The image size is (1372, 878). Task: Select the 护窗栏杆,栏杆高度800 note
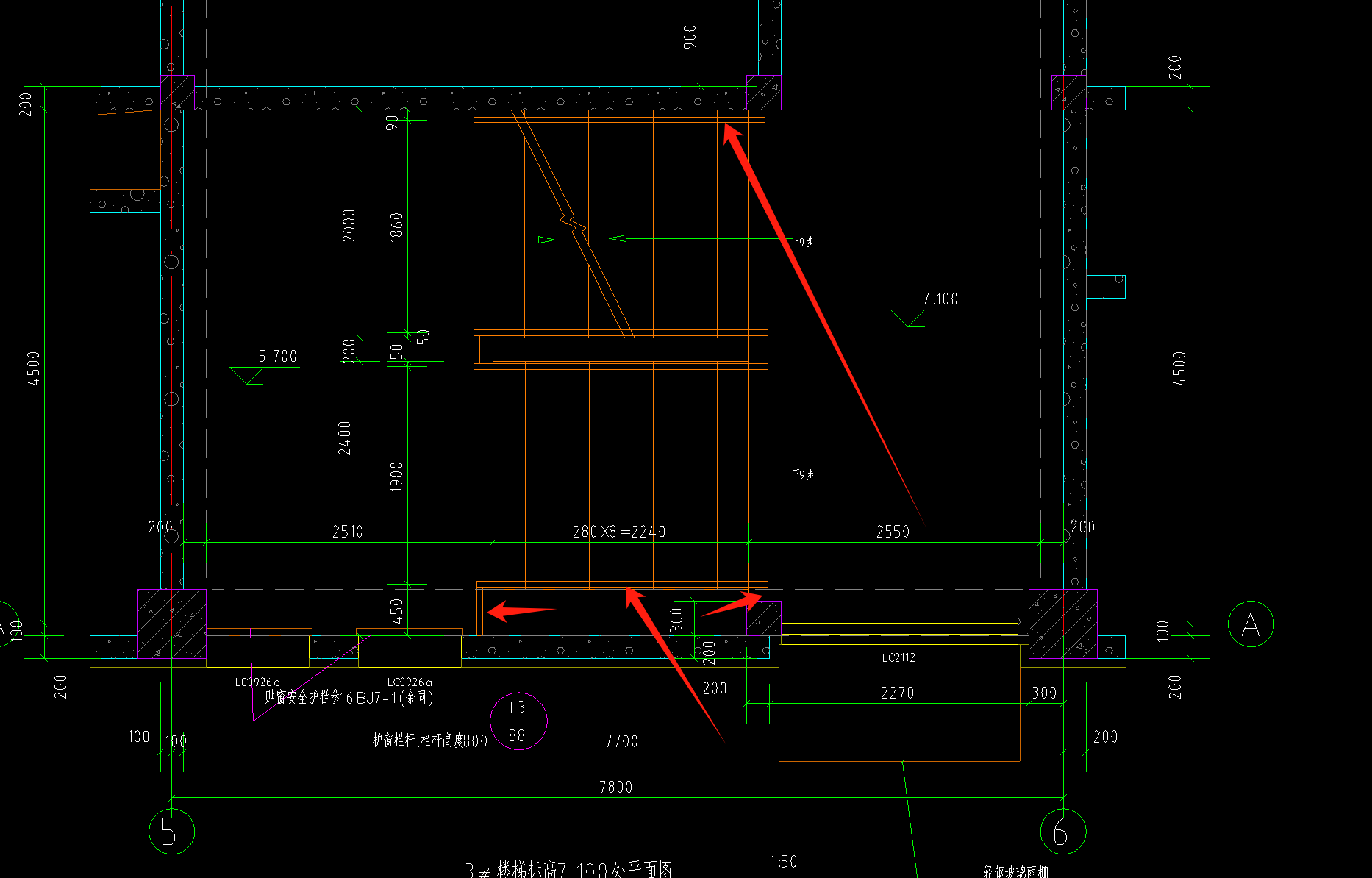[430, 740]
